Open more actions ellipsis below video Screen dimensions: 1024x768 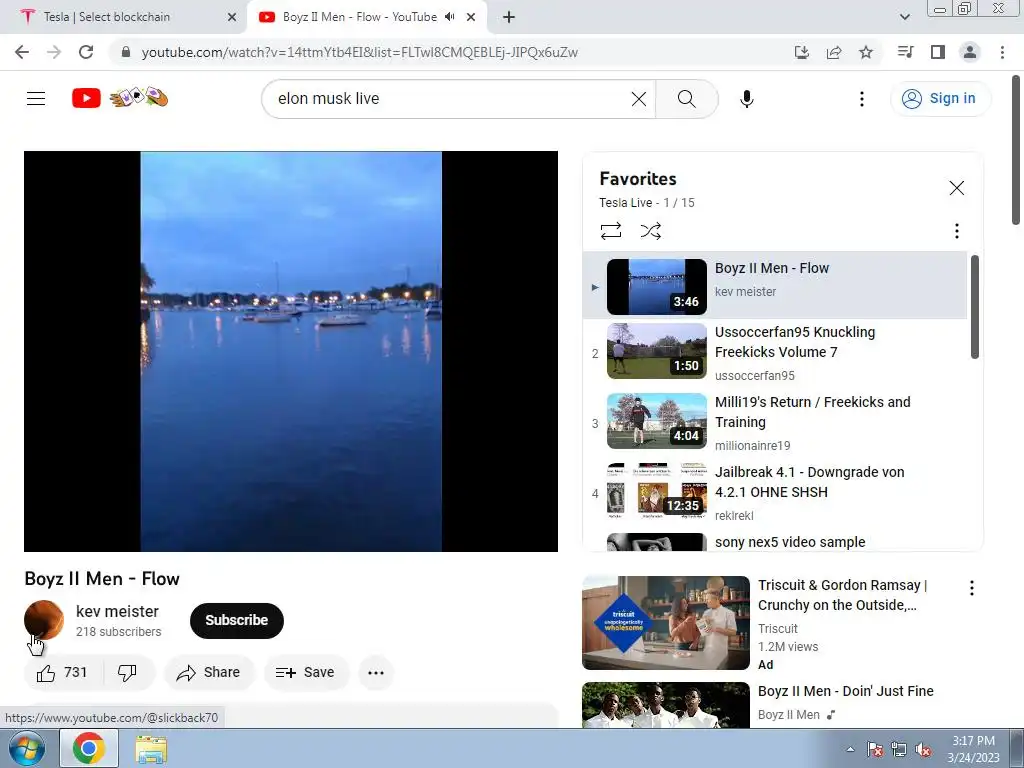(x=376, y=673)
